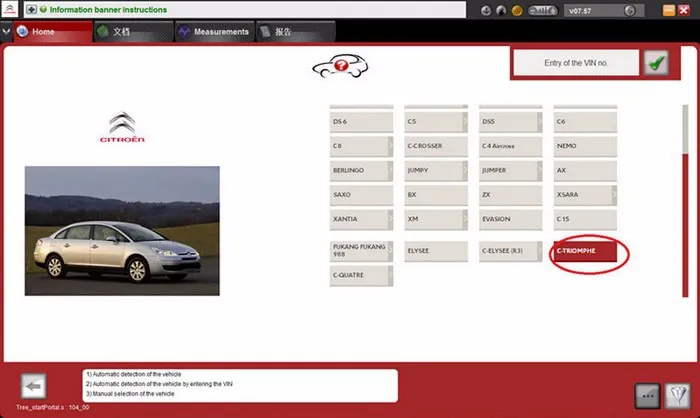Click the orange round icon in the top bar

pyautogui.click(x=517, y=10)
